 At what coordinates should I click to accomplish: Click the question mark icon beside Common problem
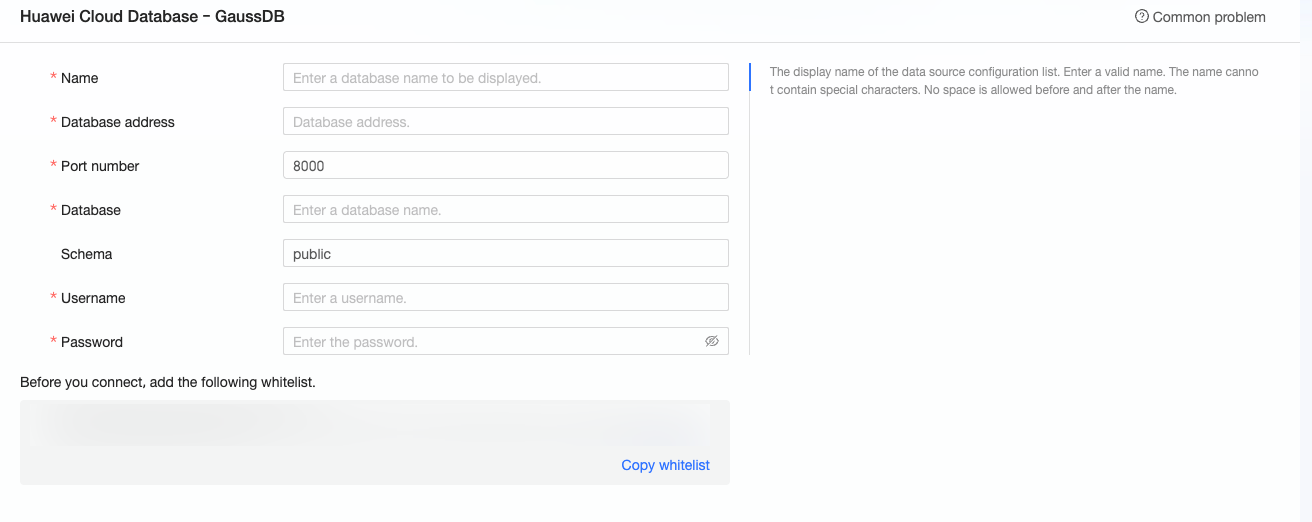click(x=1141, y=17)
